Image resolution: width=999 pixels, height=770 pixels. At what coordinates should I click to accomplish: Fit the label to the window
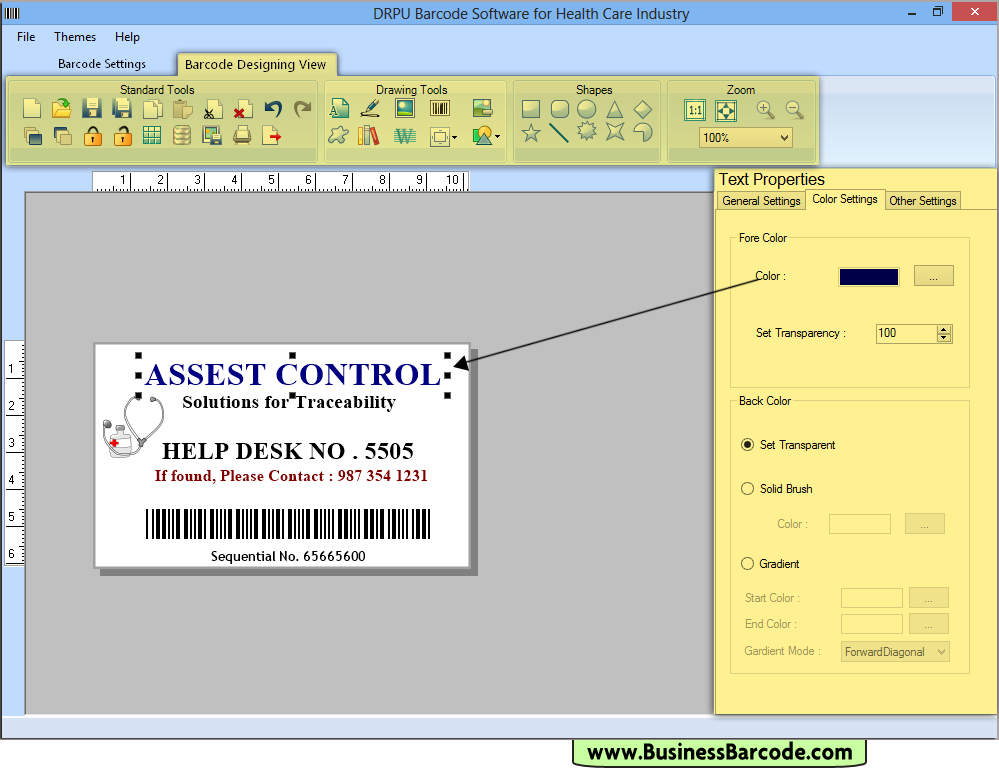726,110
